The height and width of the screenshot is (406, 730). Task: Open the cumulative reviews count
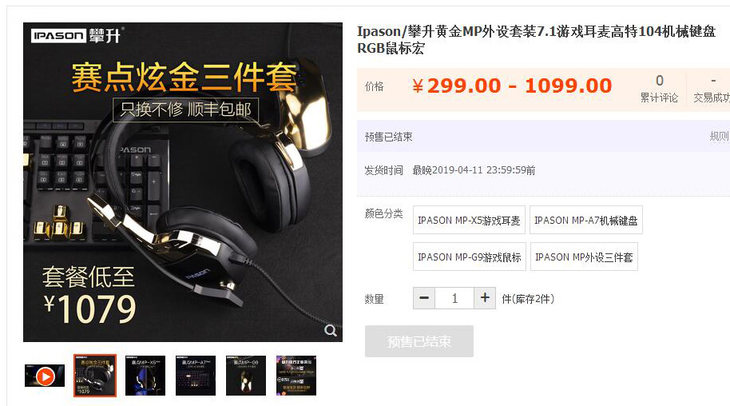point(659,88)
